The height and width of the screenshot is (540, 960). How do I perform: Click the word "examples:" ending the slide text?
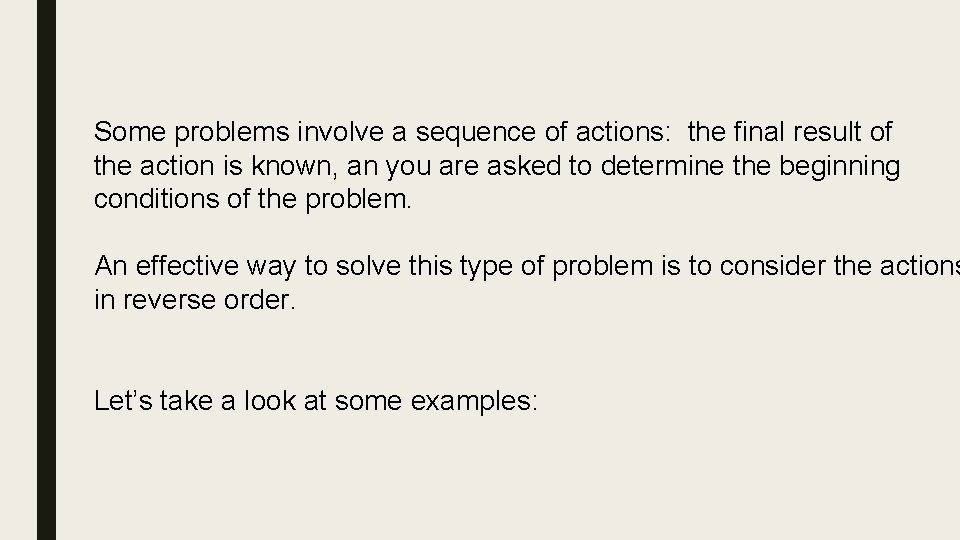click(x=474, y=402)
